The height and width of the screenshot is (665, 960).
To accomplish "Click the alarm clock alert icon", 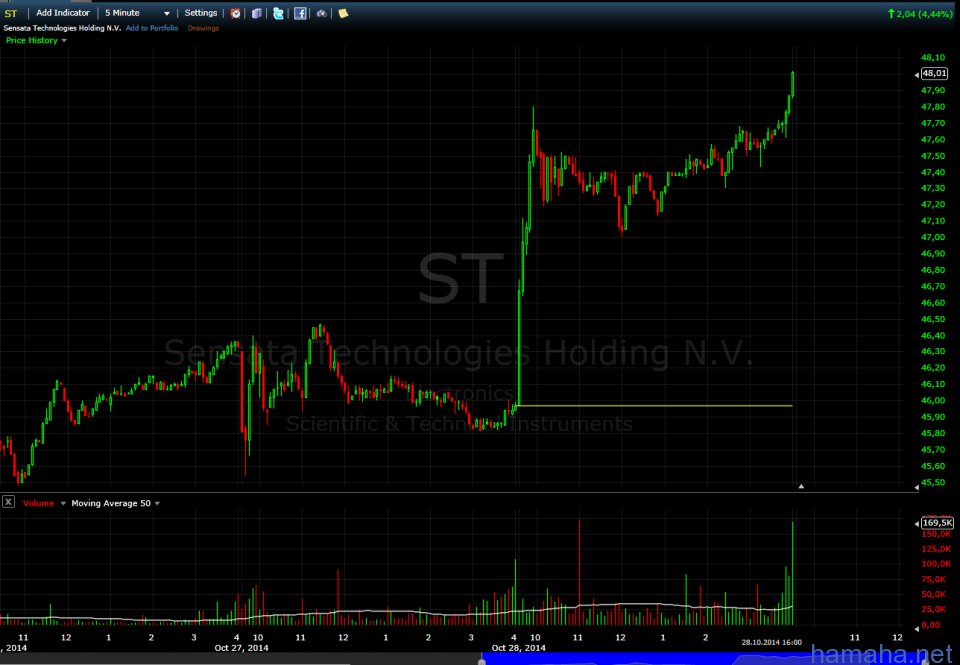I will click(235, 13).
